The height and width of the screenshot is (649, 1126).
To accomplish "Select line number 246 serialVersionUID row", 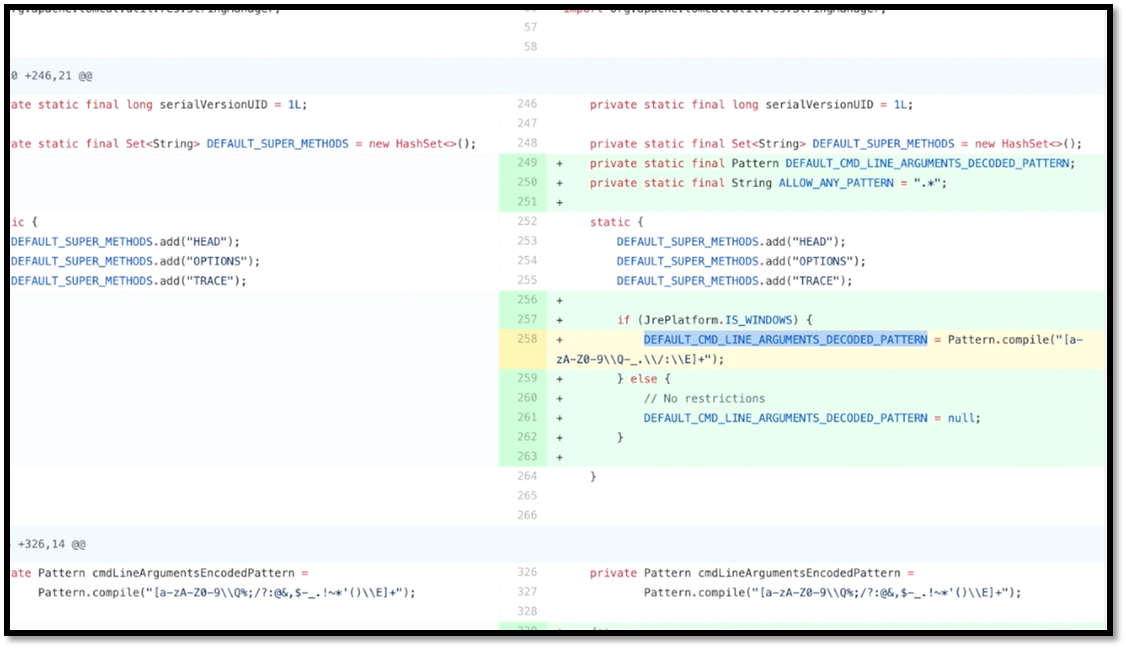I will point(527,104).
